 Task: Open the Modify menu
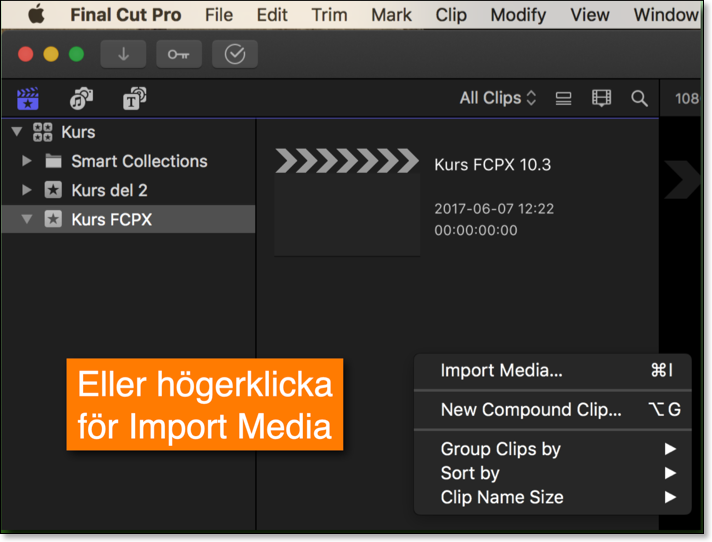[518, 15]
